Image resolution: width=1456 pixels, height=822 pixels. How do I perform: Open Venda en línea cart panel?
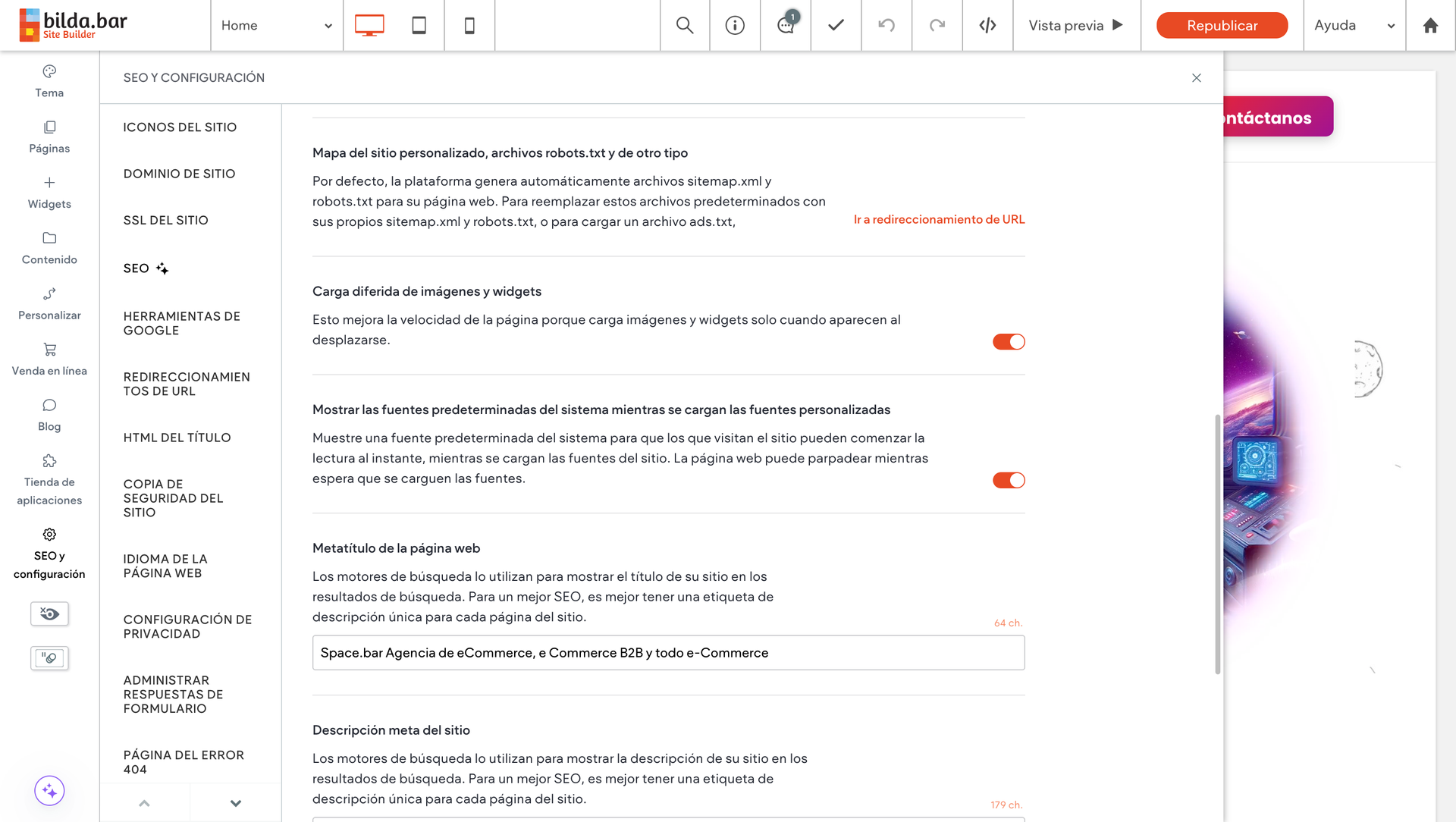[49, 359]
